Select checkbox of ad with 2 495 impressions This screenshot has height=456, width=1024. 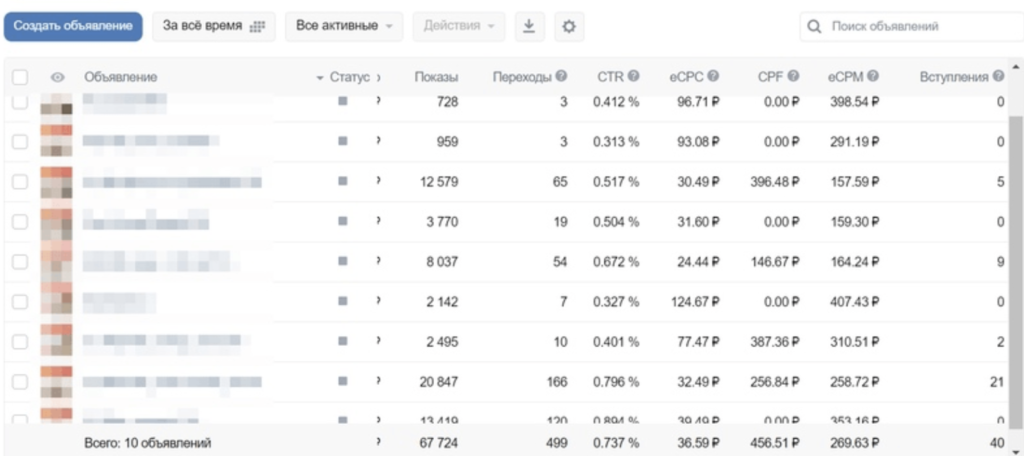pyautogui.click(x=20, y=342)
